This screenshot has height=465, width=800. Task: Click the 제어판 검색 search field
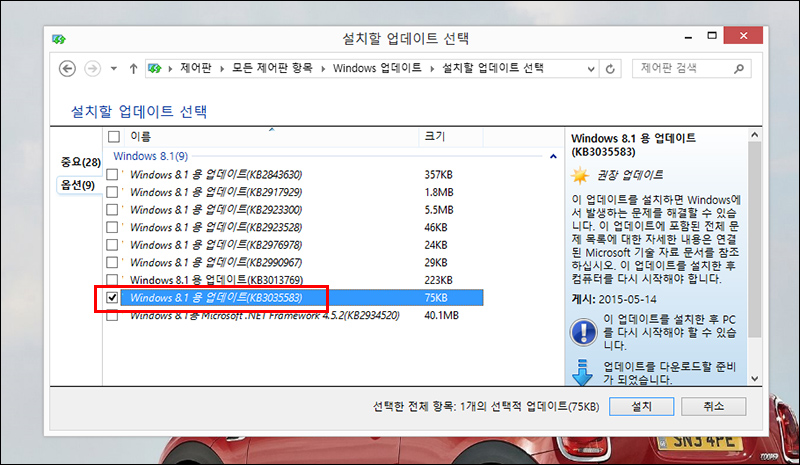[691, 68]
